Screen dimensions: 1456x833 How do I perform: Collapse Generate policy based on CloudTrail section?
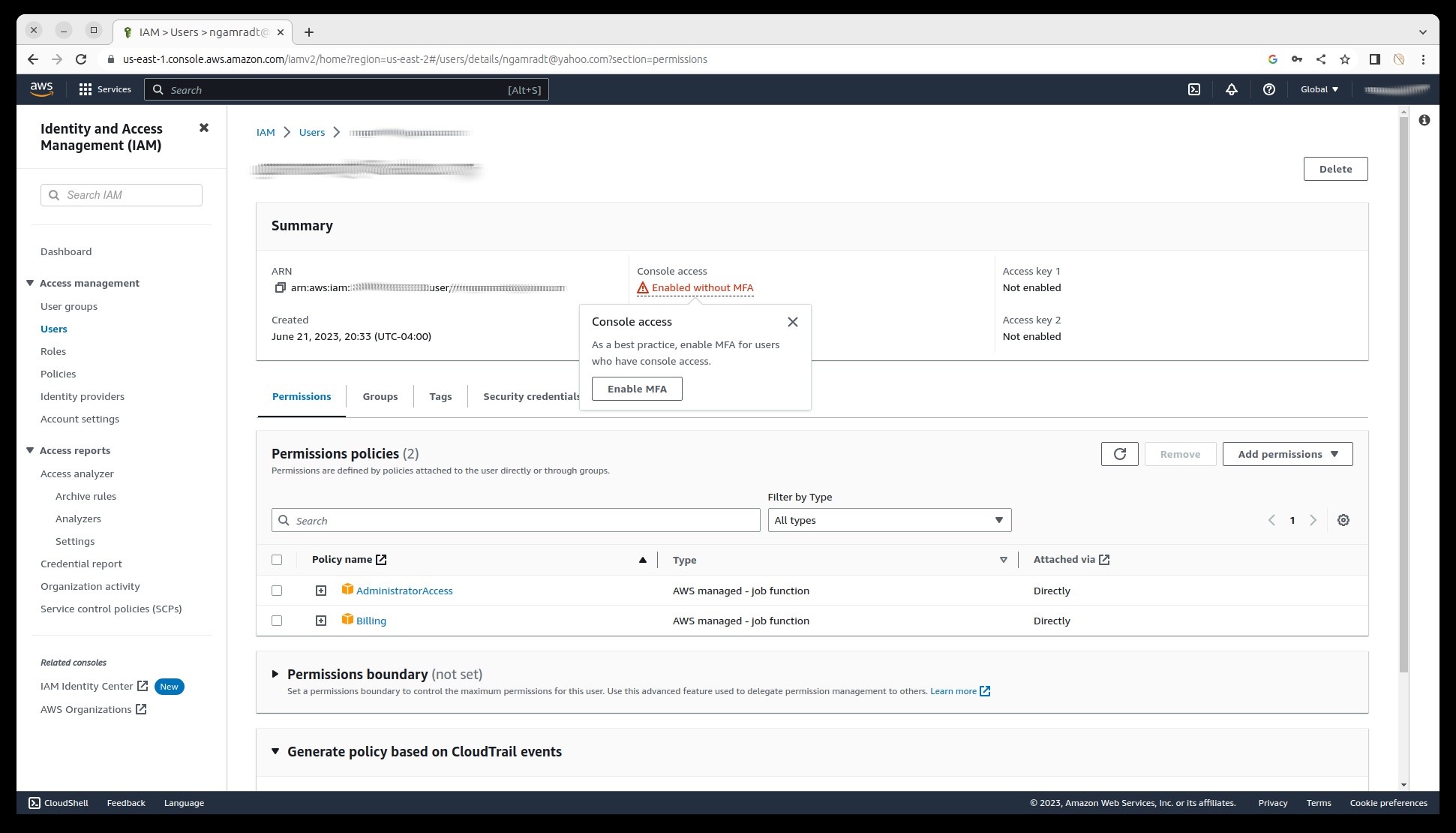275,751
